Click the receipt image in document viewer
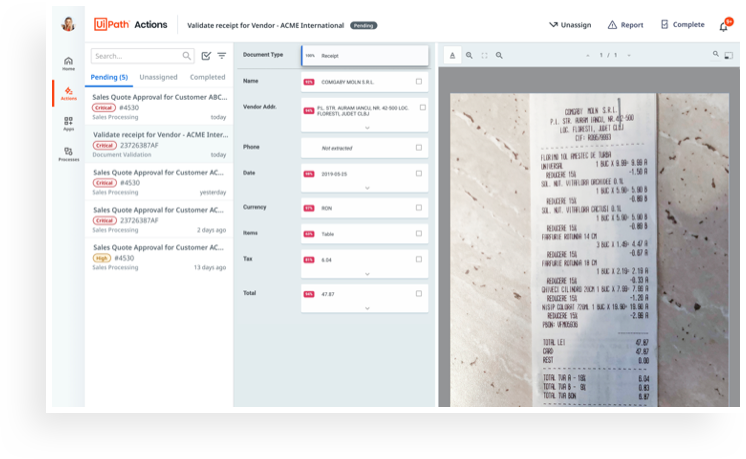 pyautogui.click(x=589, y=250)
